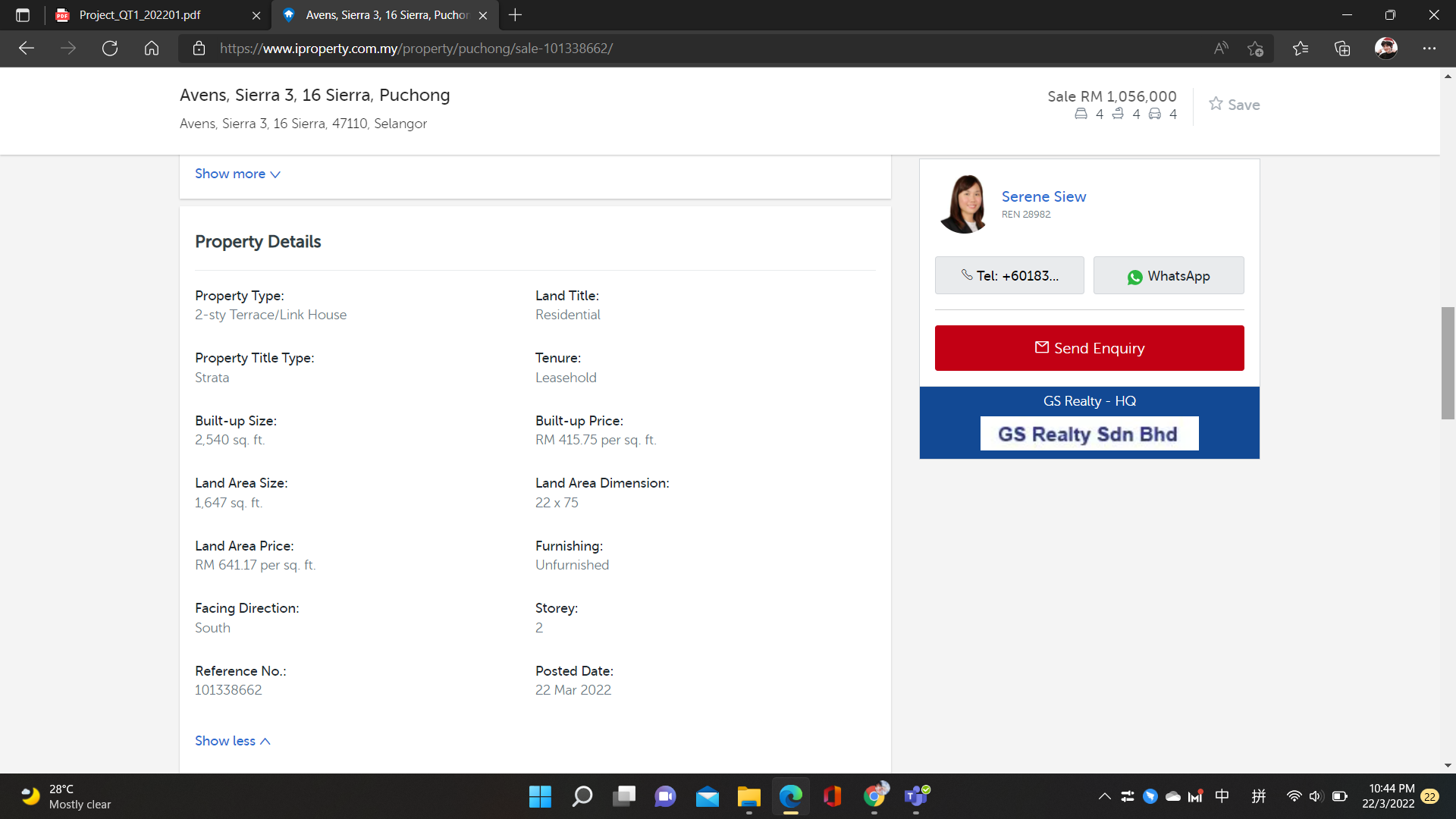Toggle Save star for this property
Image resolution: width=1456 pixels, height=819 pixels.
coord(1234,105)
